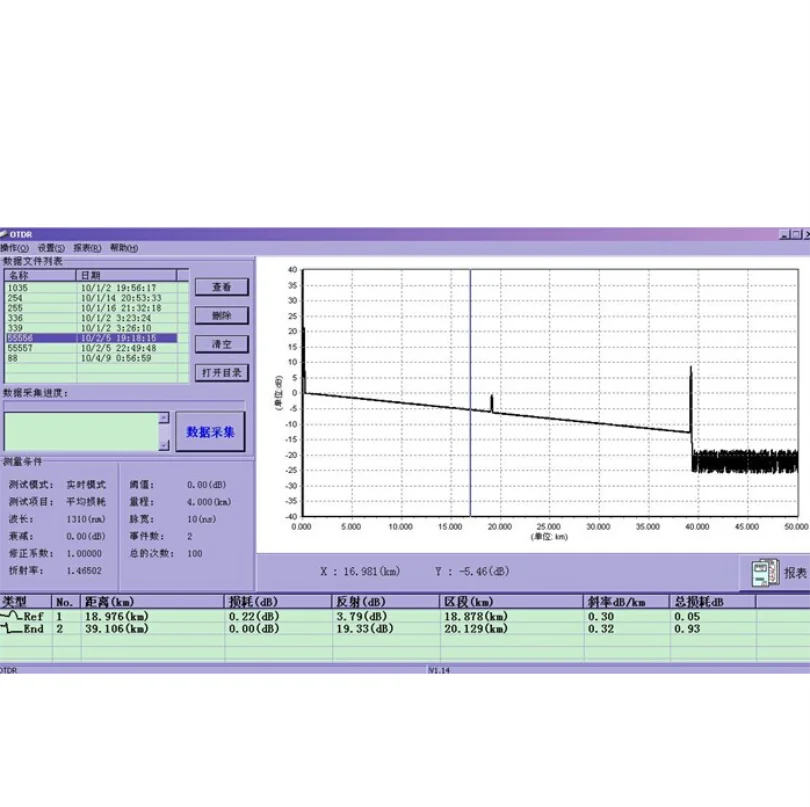The height and width of the screenshot is (807, 810).
Task: Click the data acquisition progress bar
Action: [124, 406]
